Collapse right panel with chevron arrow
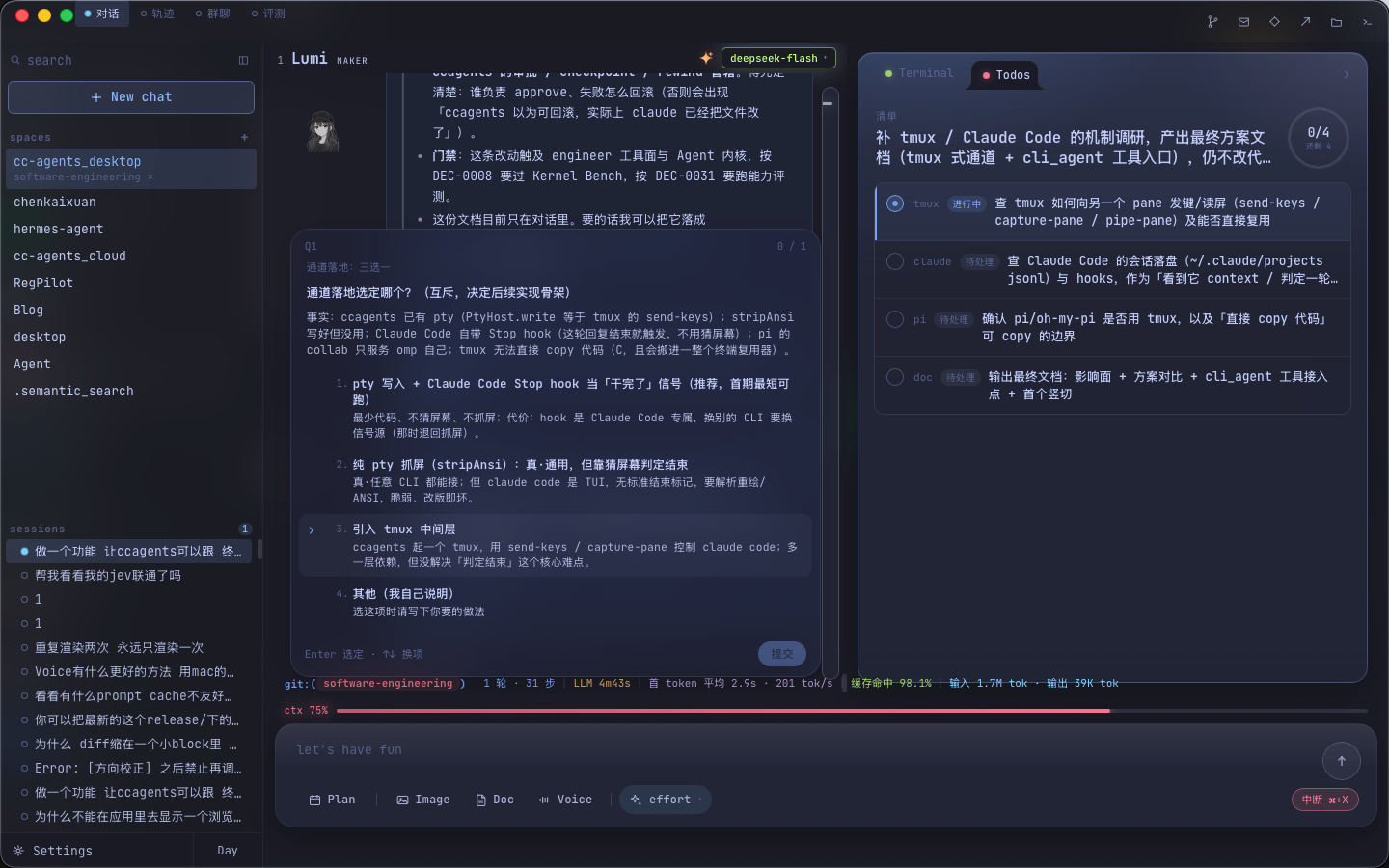This screenshot has width=1389, height=868. pos(1347,74)
